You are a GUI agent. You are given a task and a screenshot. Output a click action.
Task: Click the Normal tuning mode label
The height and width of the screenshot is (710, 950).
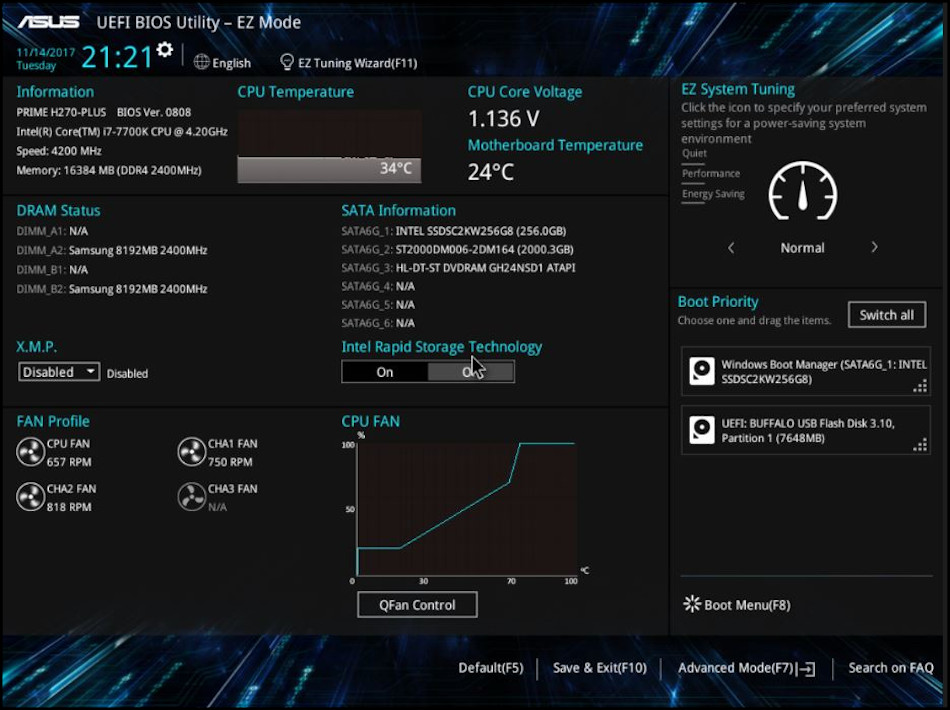pyautogui.click(x=802, y=248)
